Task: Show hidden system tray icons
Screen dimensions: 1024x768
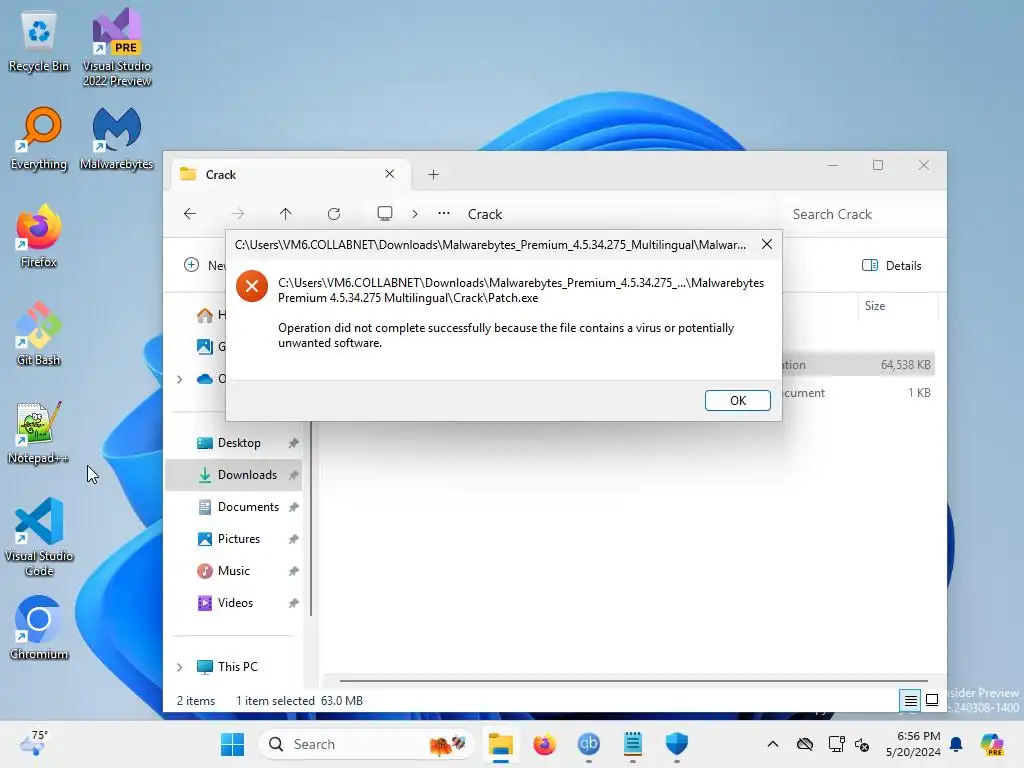Action: click(773, 744)
